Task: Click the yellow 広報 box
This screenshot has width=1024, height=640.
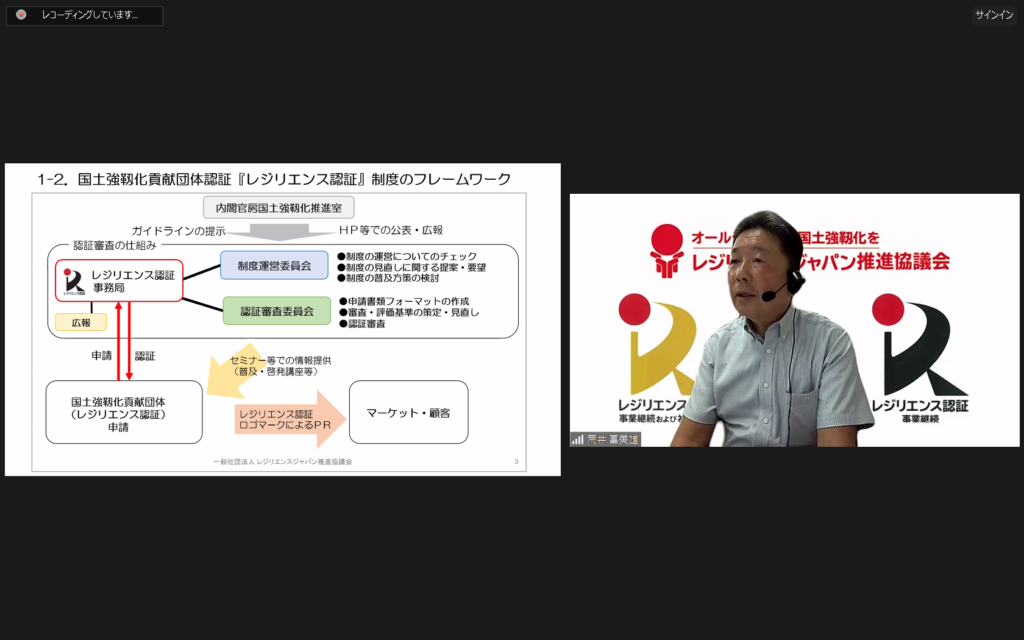Action: 81,323
